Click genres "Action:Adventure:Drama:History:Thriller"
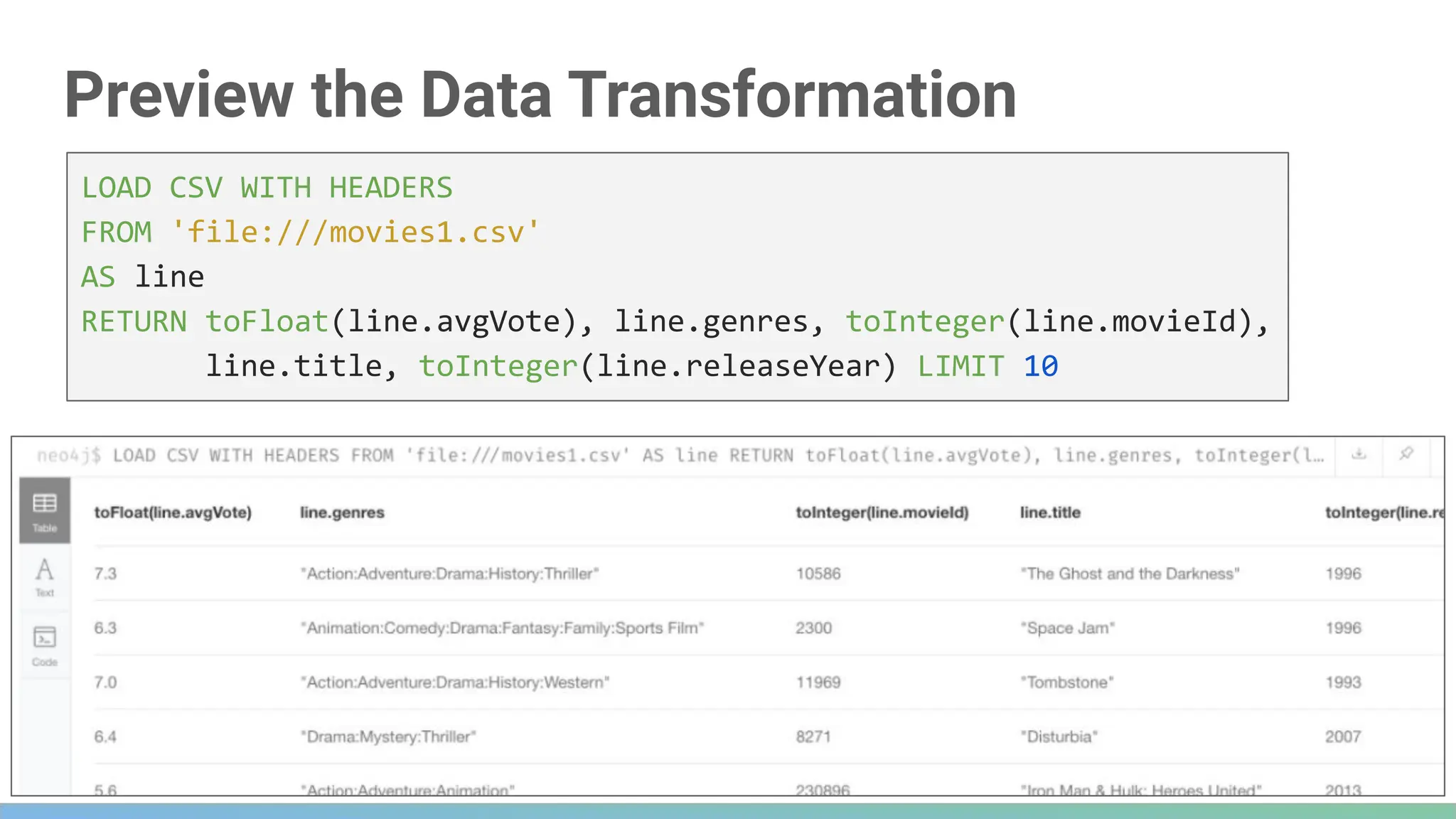 [x=450, y=574]
